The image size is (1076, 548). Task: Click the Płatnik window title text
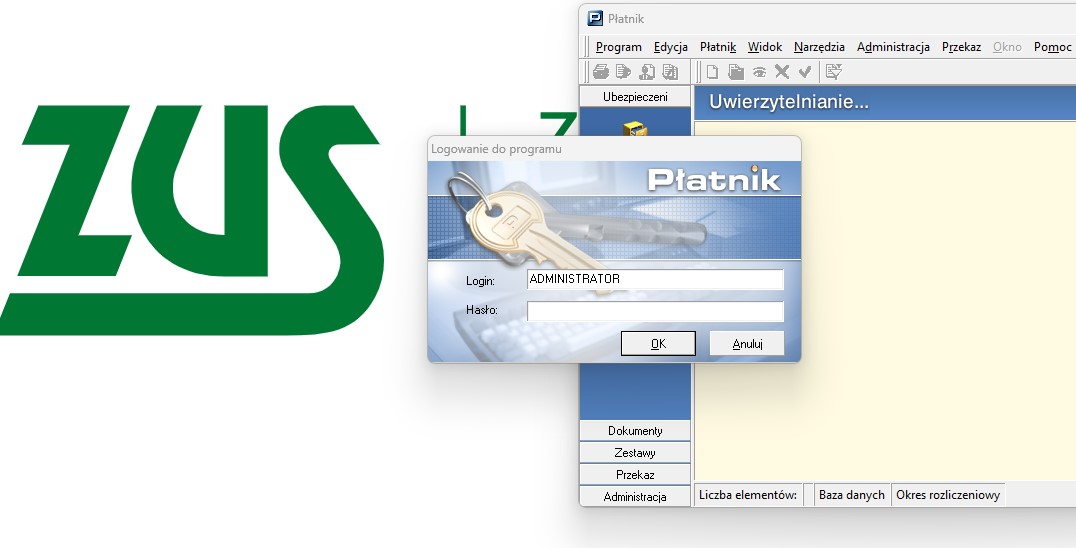[626, 19]
